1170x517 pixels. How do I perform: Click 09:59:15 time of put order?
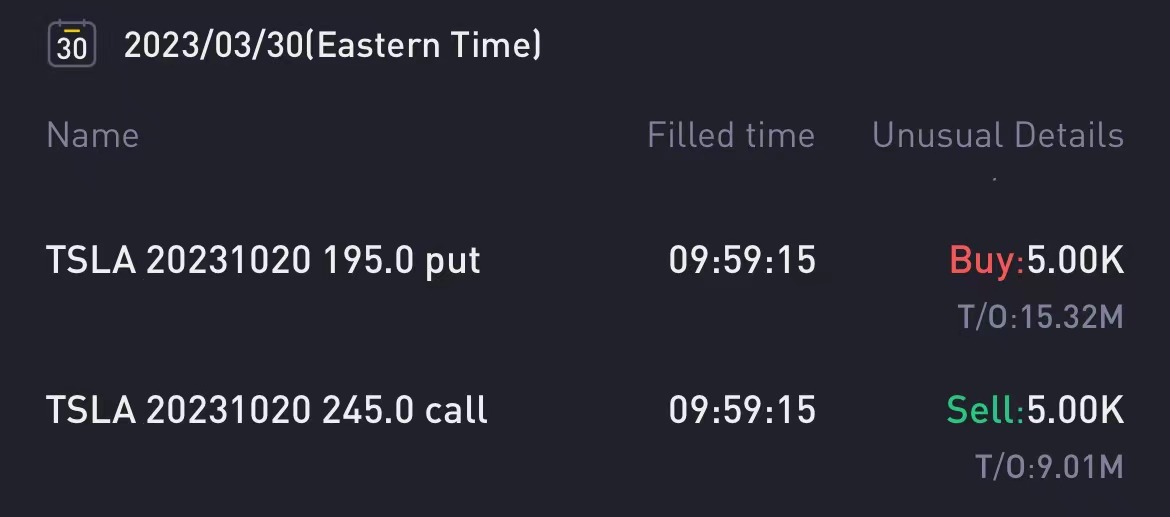(x=742, y=261)
